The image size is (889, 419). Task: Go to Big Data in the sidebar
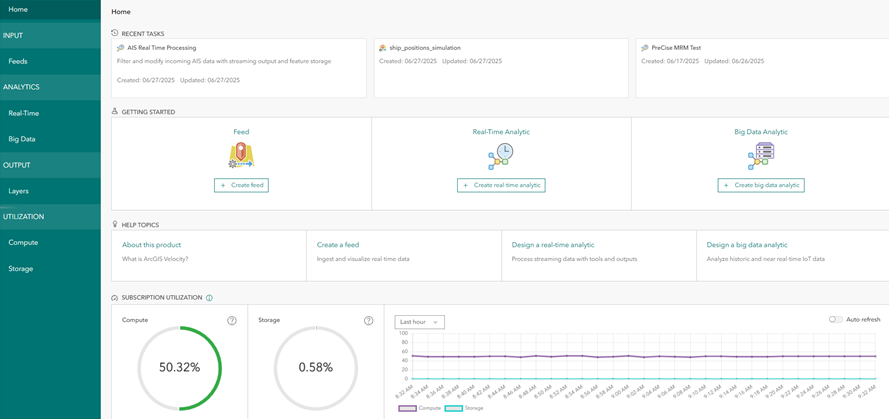(22, 139)
